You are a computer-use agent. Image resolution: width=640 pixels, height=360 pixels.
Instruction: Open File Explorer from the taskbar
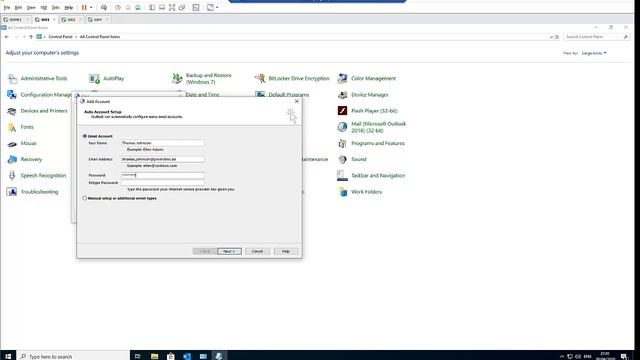tap(154, 356)
